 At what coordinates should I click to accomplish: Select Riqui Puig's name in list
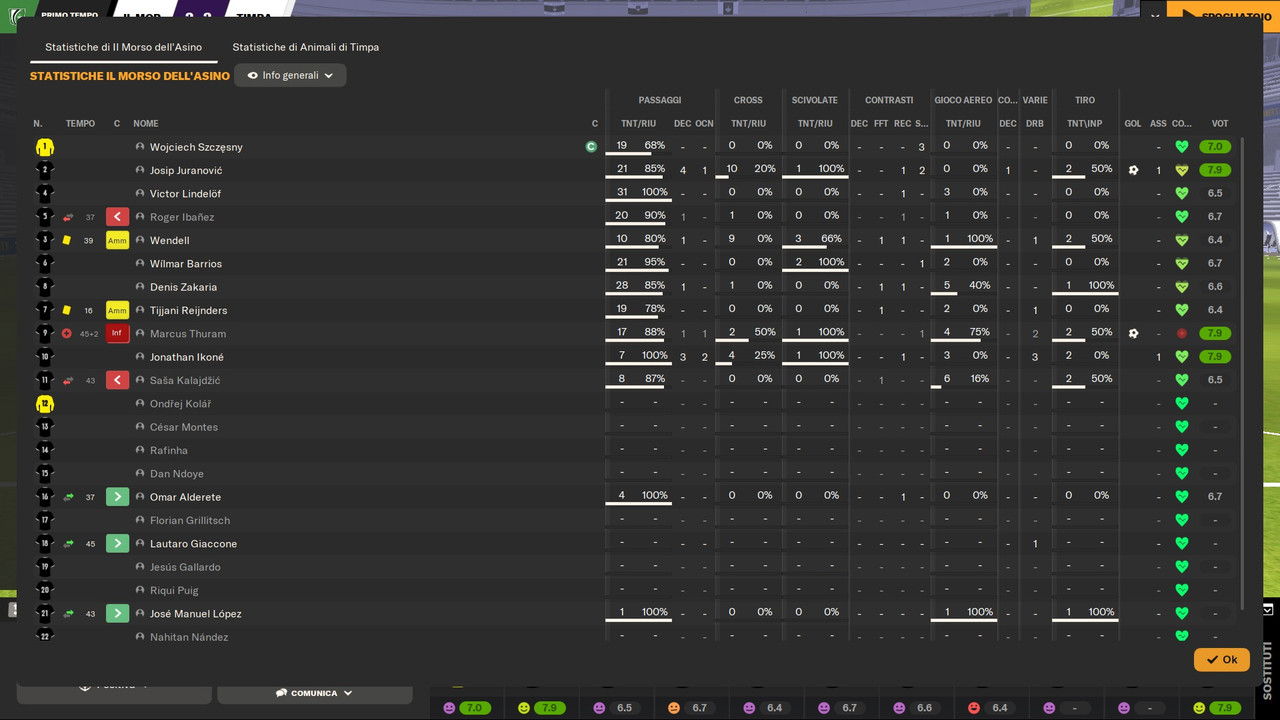(x=174, y=590)
